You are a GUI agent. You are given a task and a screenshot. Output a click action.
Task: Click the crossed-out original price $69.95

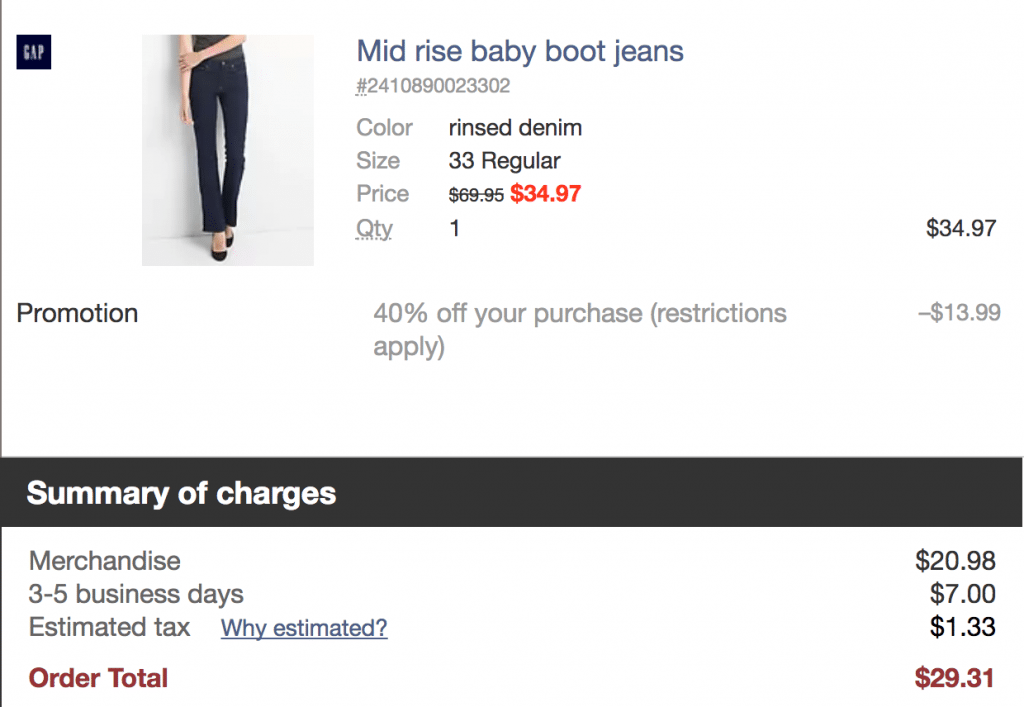(477, 195)
